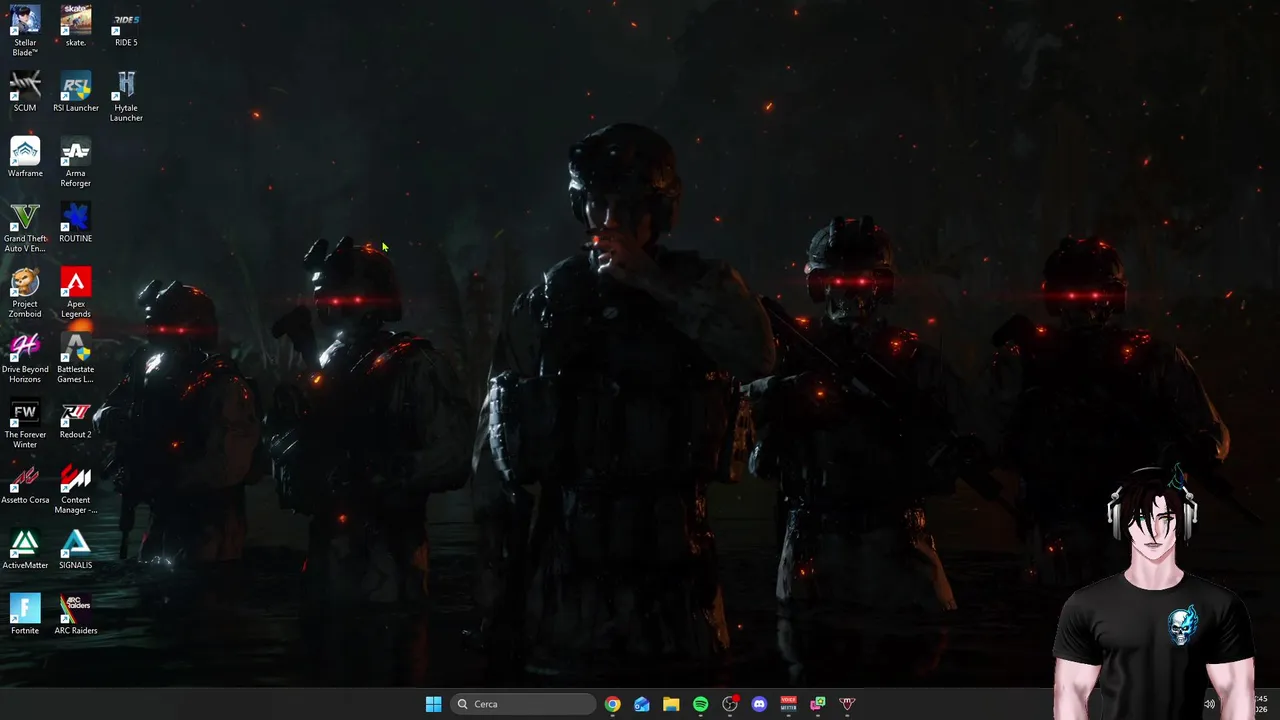Open Spotify from the taskbar
The height and width of the screenshot is (720, 1280).
(x=700, y=704)
